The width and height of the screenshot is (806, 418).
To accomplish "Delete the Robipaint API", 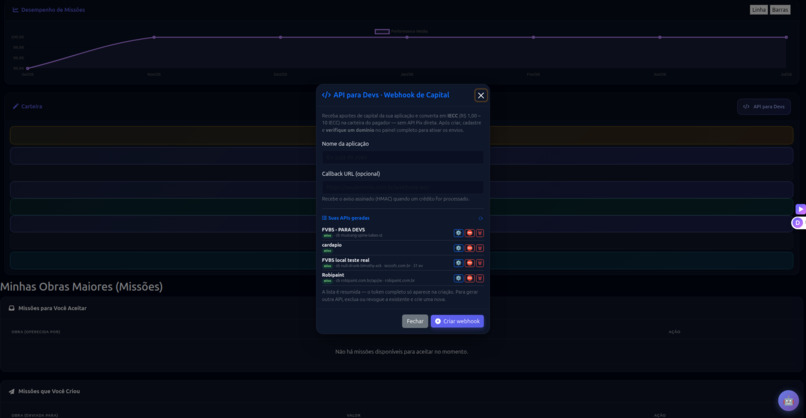I will pyautogui.click(x=480, y=278).
